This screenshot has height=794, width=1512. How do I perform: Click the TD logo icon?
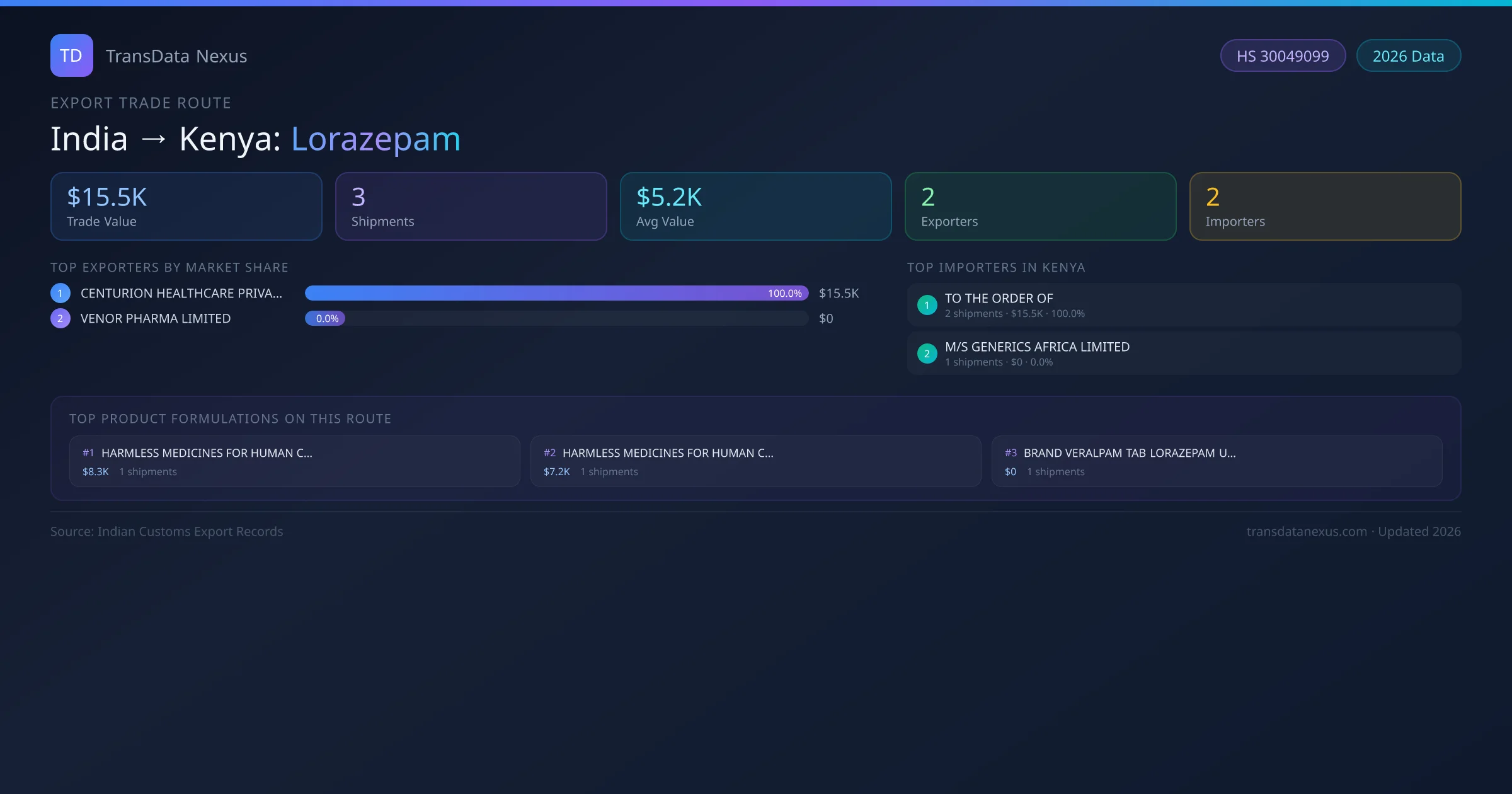click(x=71, y=55)
